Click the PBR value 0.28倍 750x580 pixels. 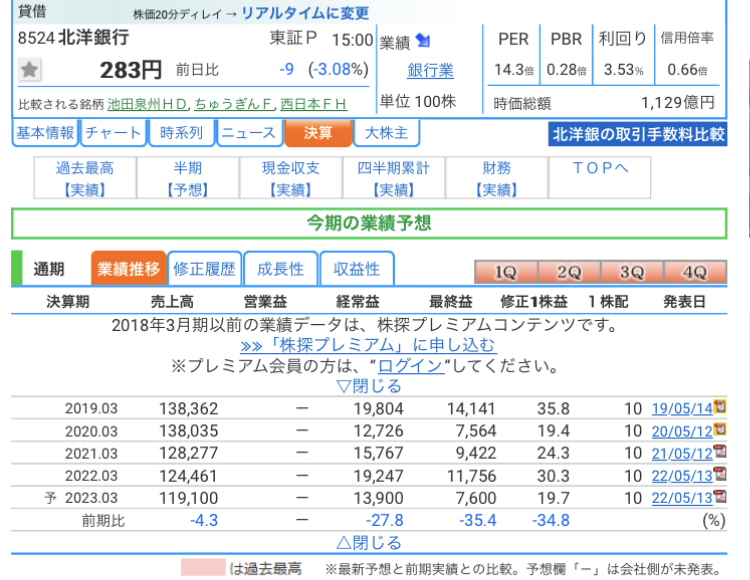click(566, 70)
